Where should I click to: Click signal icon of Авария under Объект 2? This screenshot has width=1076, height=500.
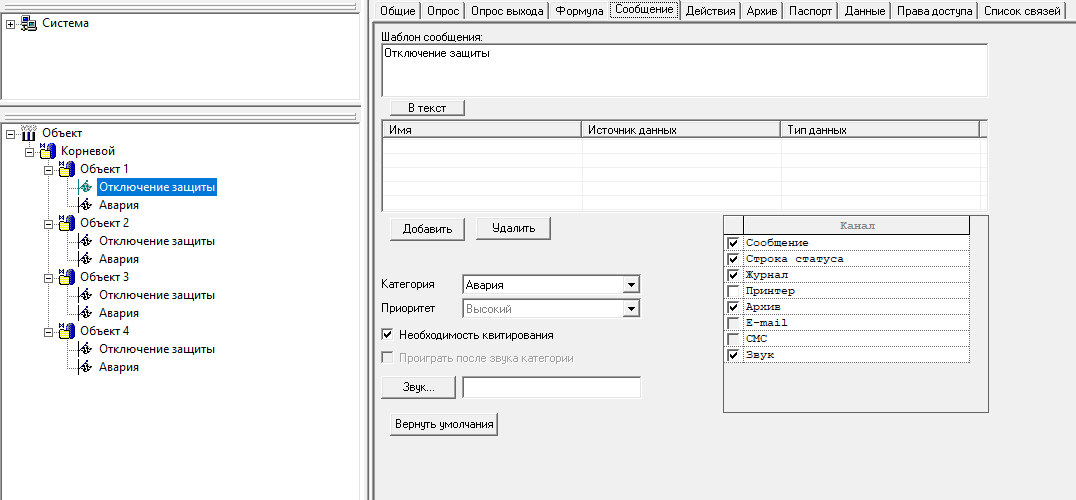(x=86, y=259)
